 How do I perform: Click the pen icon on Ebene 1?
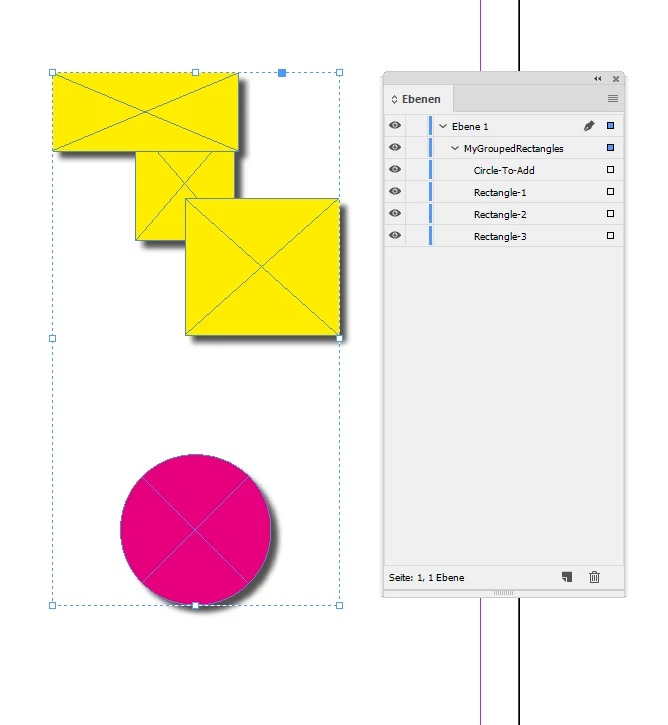click(x=588, y=126)
